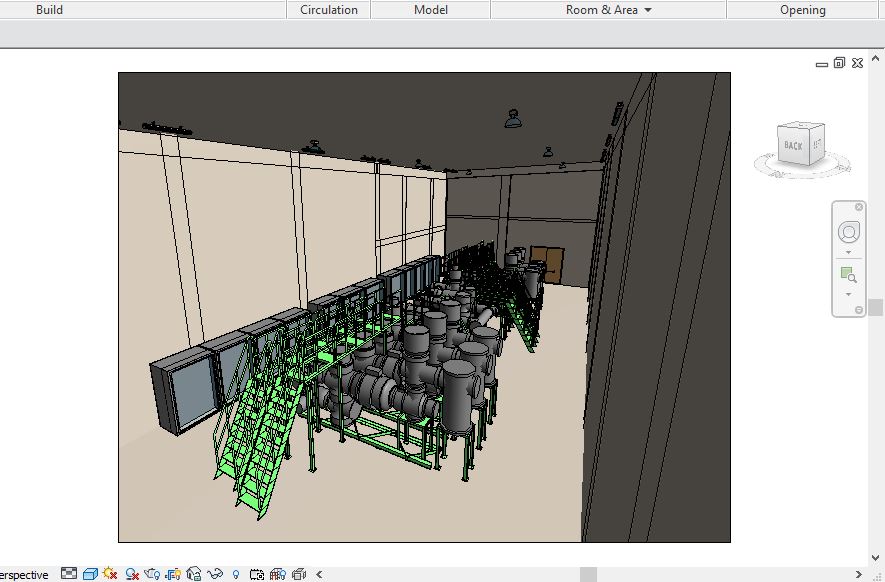Click Highlight Displacement Sets icon
The height and width of the screenshot is (582, 885).
coord(299,574)
